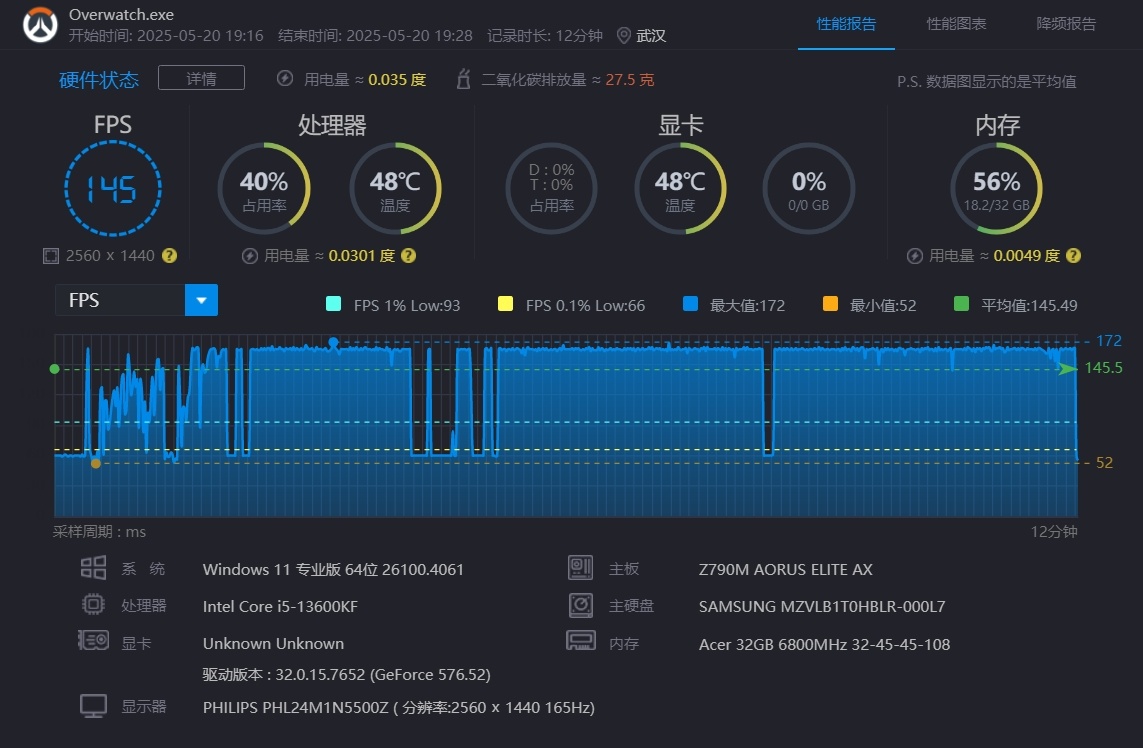
Task: Switch to the 降频报告 tab
Action: [x=1066, y=23]
